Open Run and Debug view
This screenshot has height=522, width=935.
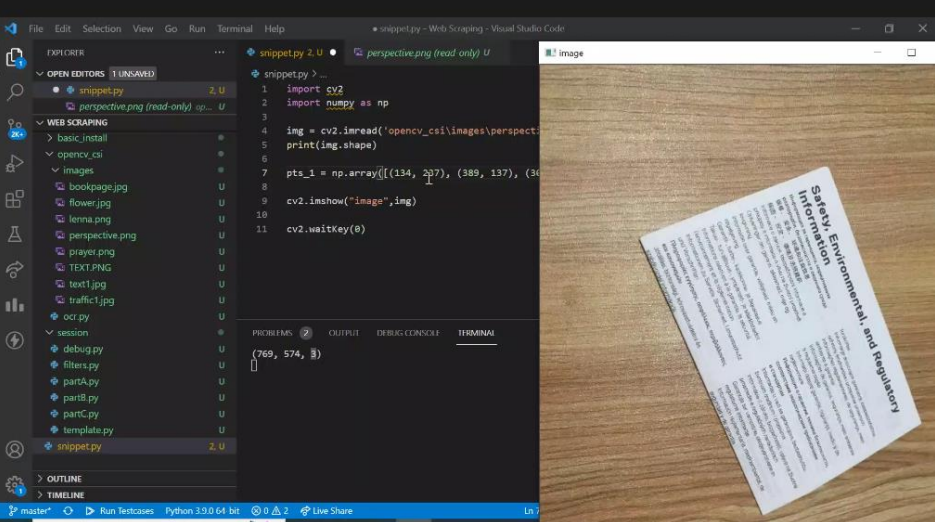15,163
